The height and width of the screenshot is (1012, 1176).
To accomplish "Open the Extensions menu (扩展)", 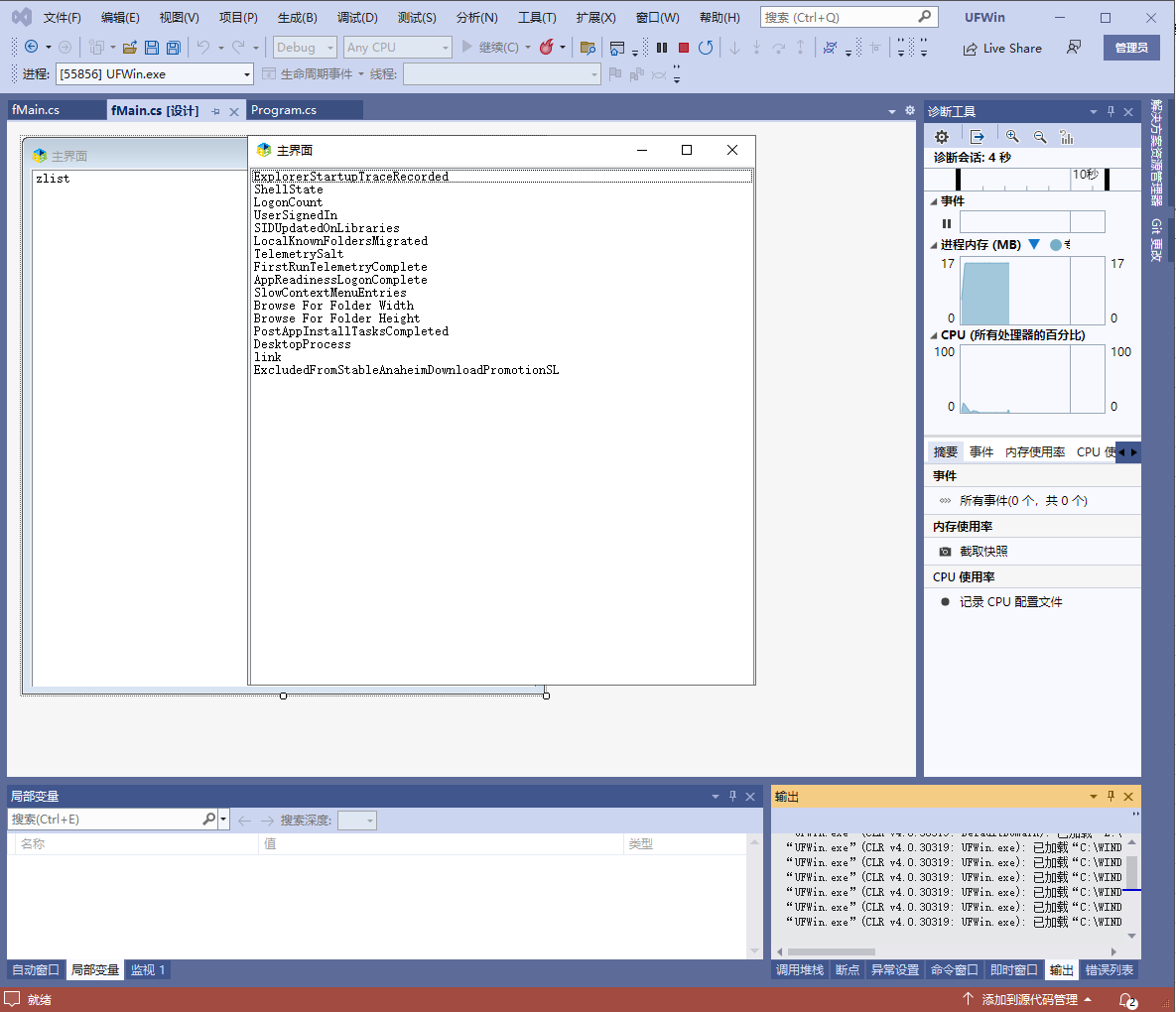I will pos(595,17).
